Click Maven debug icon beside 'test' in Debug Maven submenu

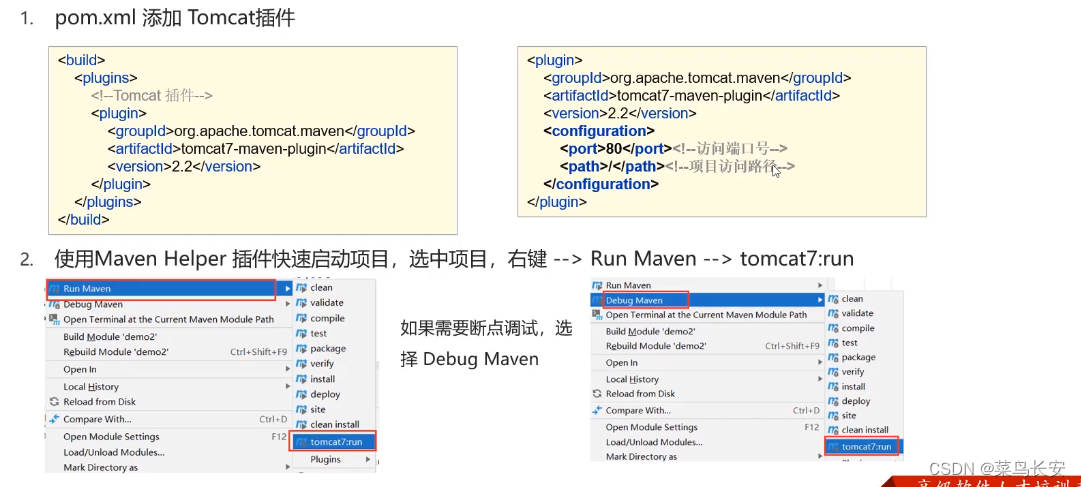point(833,342)
